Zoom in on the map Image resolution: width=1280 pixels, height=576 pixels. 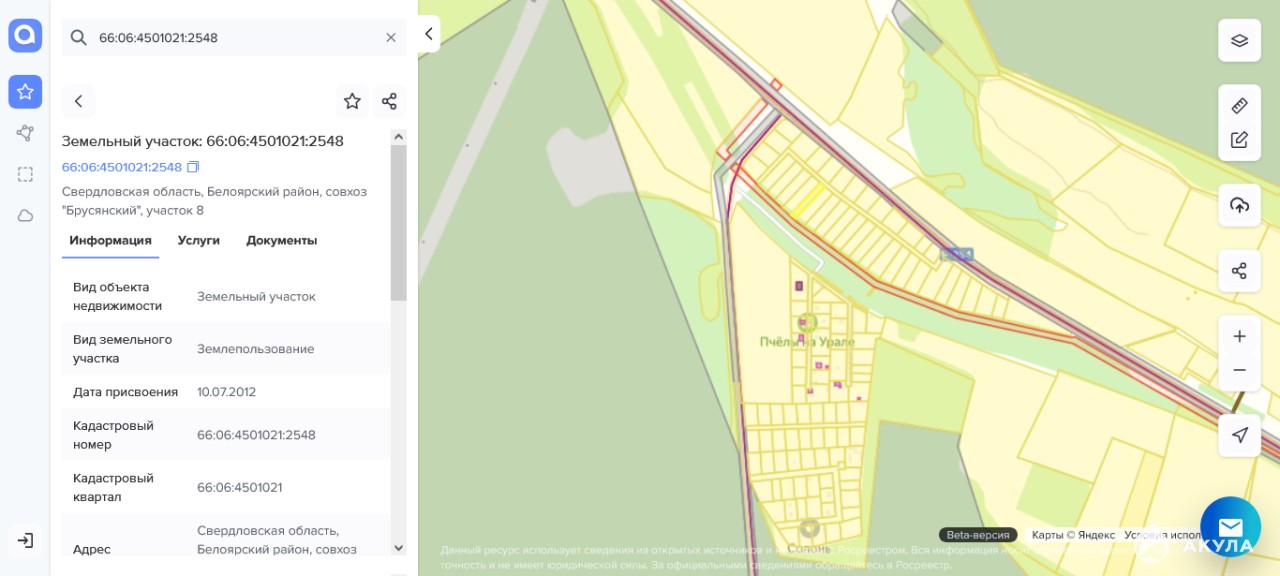coord(1239,336)
